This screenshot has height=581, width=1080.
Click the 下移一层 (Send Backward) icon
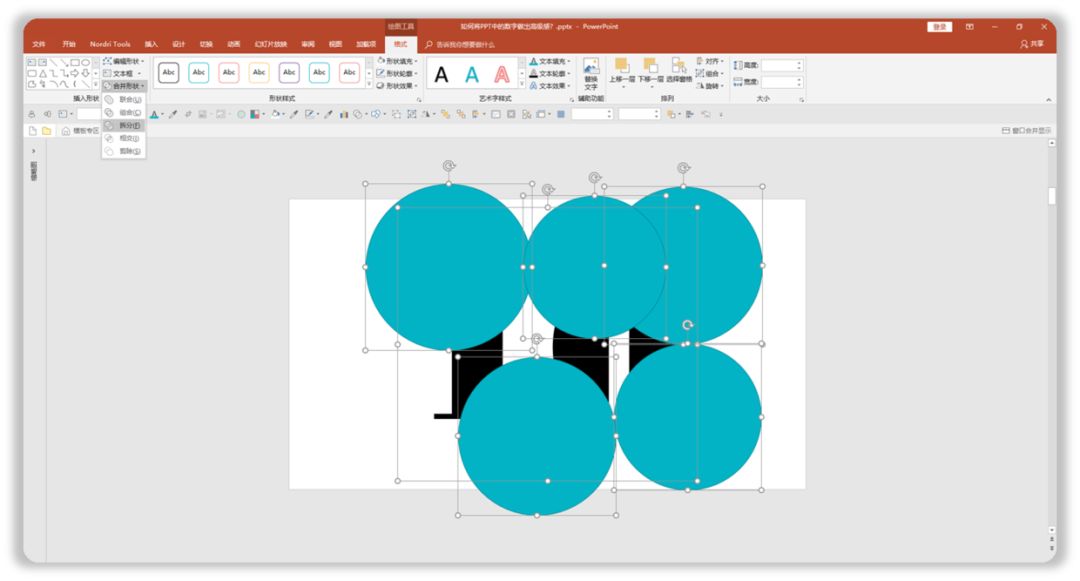point(650,66)
